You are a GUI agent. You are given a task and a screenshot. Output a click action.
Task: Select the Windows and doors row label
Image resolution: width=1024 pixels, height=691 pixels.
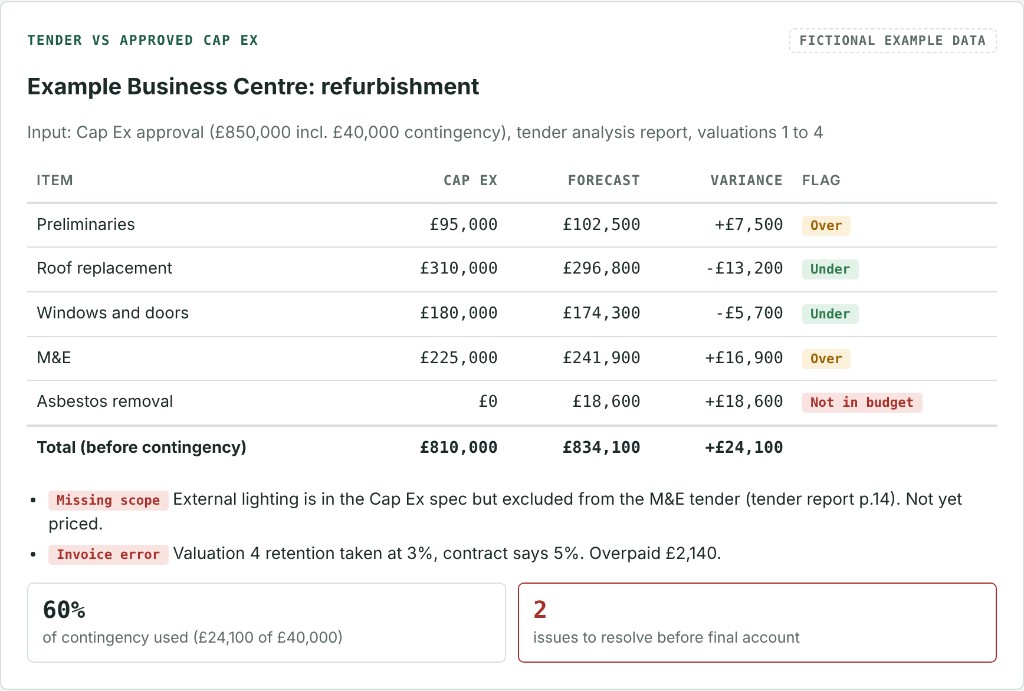point(112,313)
